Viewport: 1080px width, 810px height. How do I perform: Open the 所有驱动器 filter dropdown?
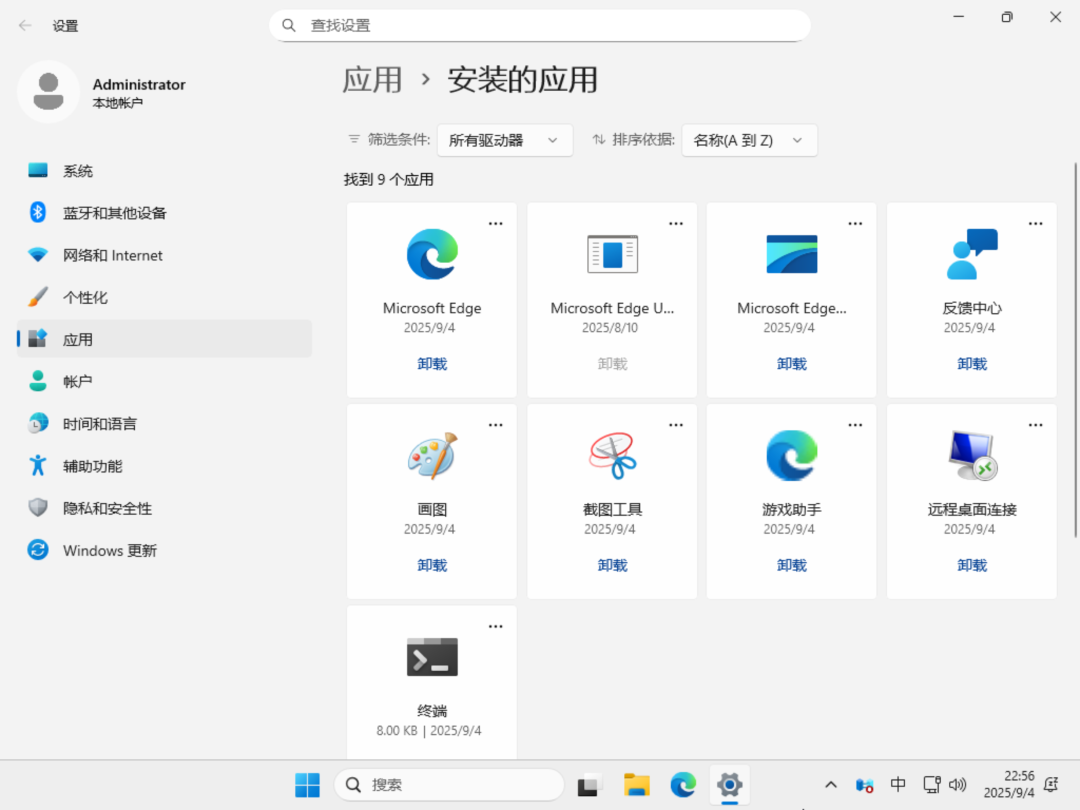click(x=504, y=140)
